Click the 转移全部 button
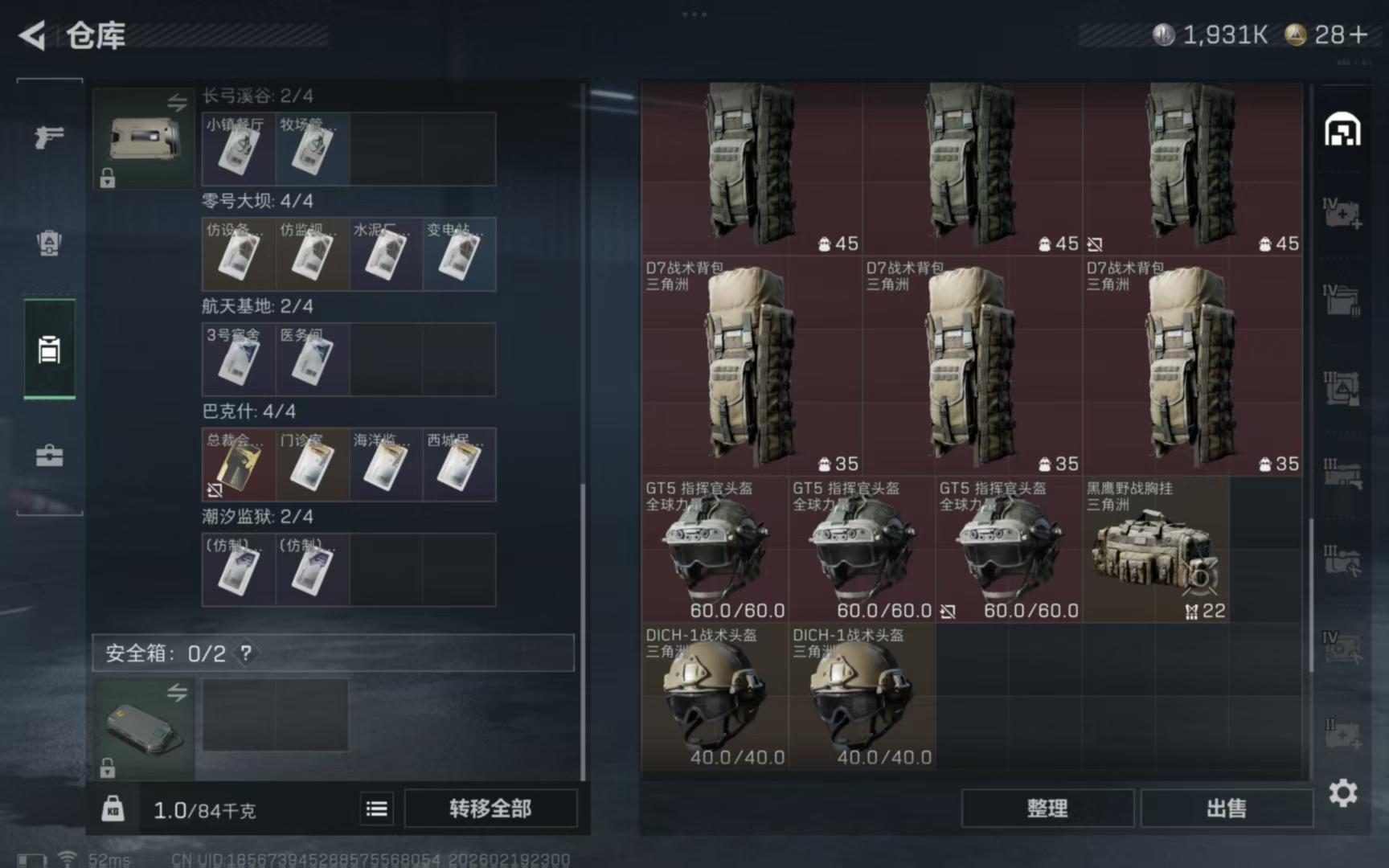Screen dimensions: 1389x868 (x=490, y=809)
